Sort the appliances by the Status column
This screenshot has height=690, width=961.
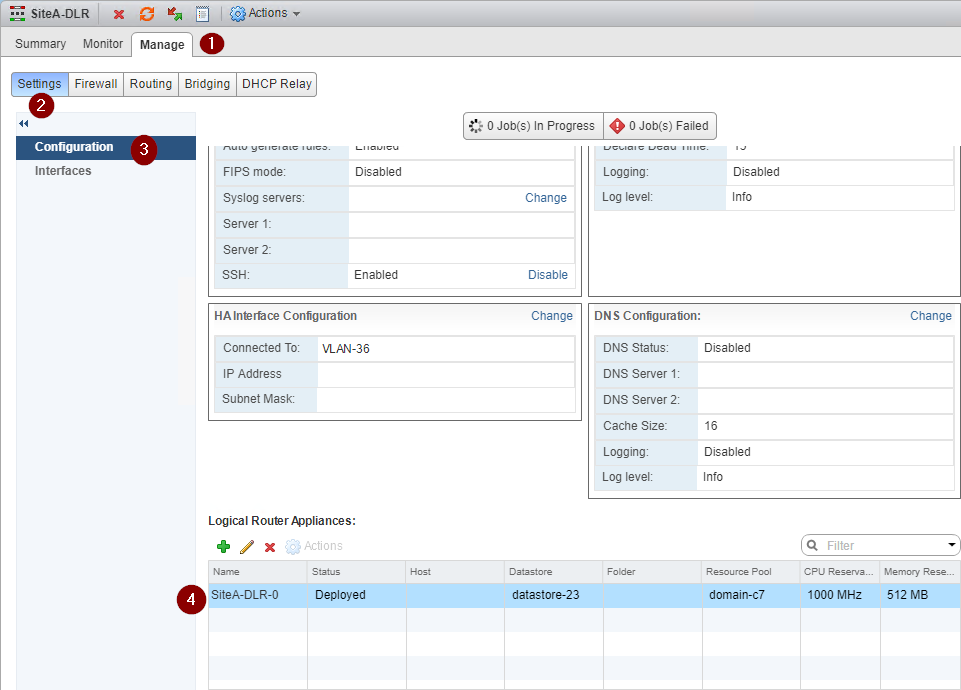tap(357, 572)
